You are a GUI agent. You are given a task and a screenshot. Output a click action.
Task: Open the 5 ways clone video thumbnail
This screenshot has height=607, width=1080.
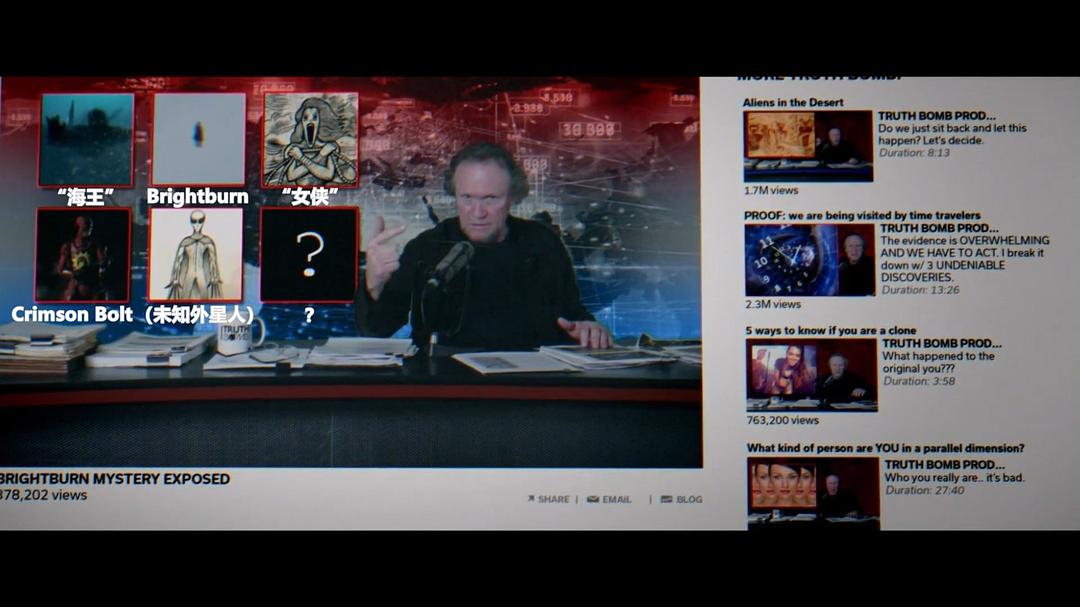811,375
